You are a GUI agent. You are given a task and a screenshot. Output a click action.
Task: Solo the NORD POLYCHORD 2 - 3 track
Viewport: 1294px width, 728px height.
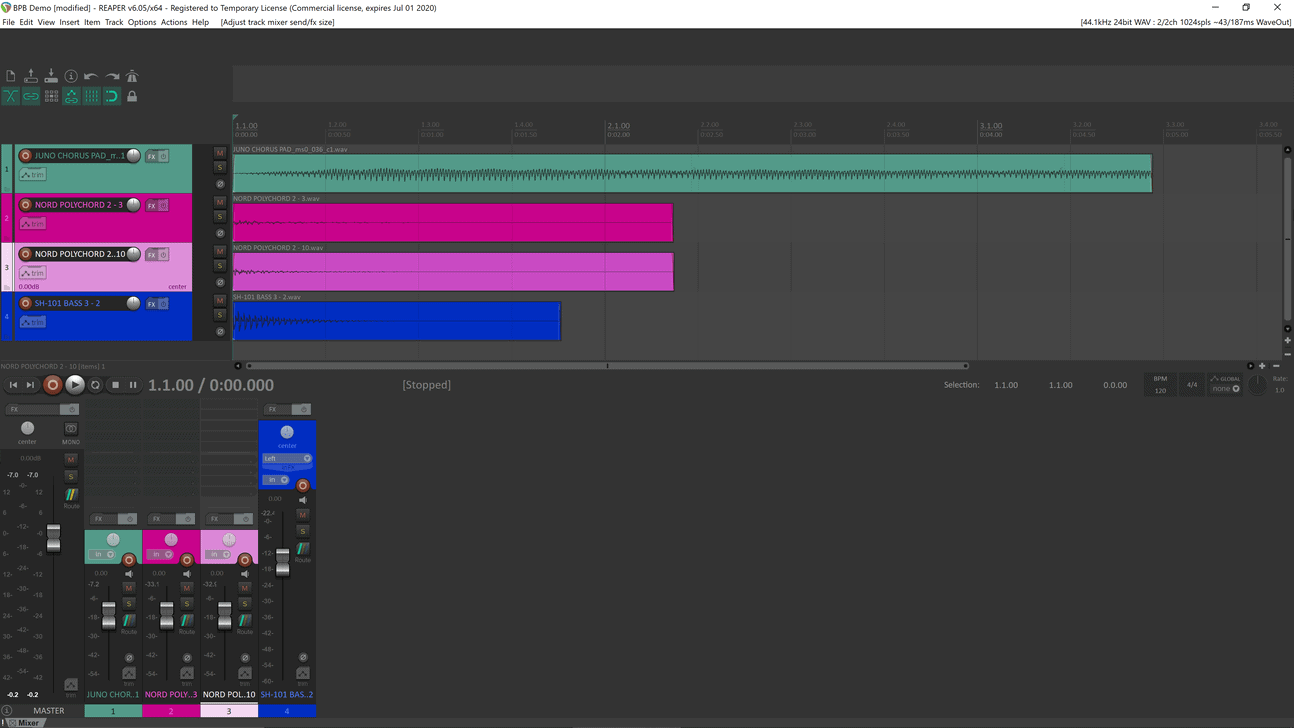220,216
